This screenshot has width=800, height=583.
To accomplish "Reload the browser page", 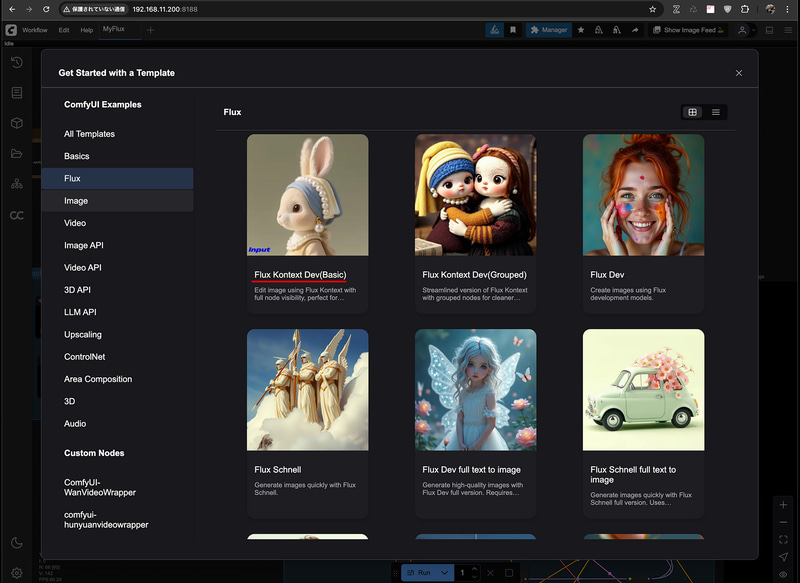I will 46,9.
